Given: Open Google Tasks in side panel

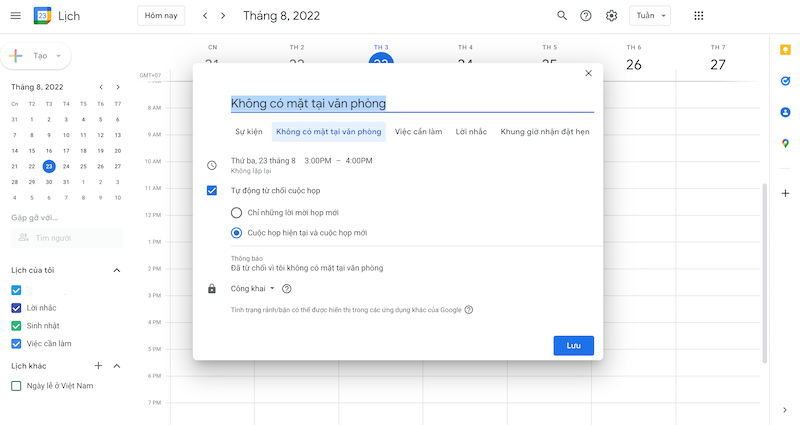Looking at the screenshot, I should pos(785,80).
